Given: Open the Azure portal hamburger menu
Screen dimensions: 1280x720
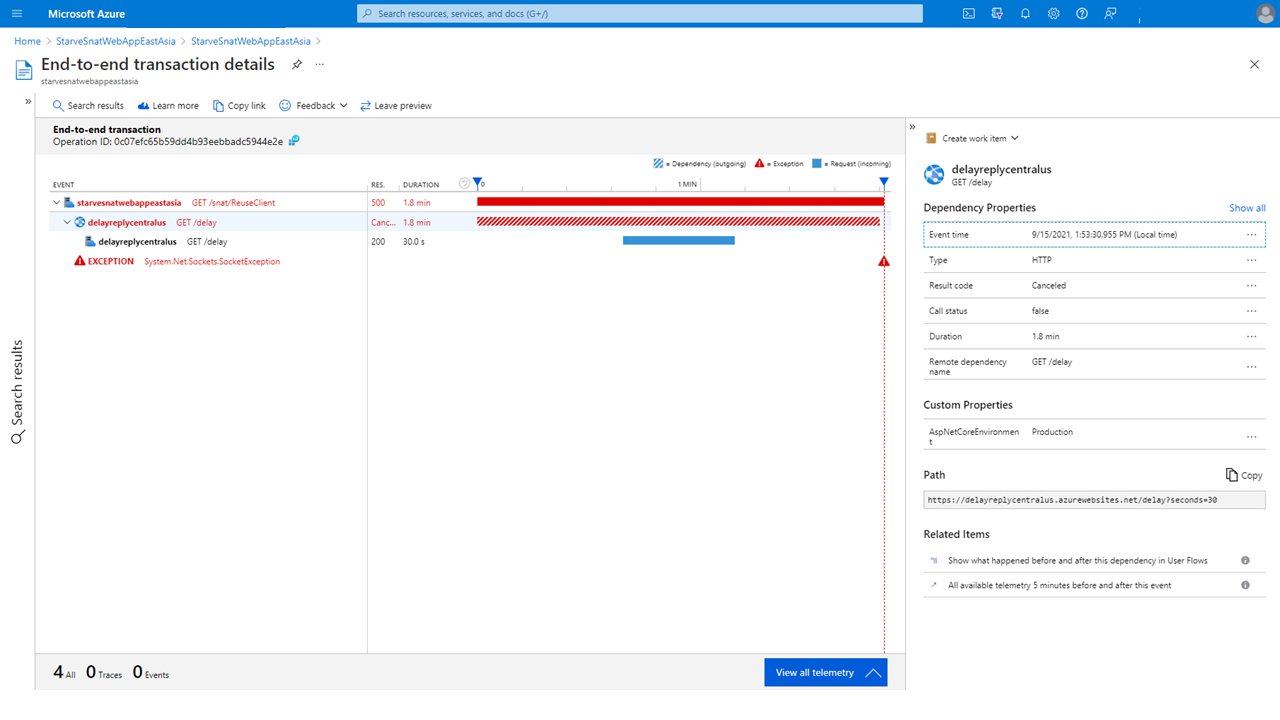Looking at the screenshot, I should [17, 14].
